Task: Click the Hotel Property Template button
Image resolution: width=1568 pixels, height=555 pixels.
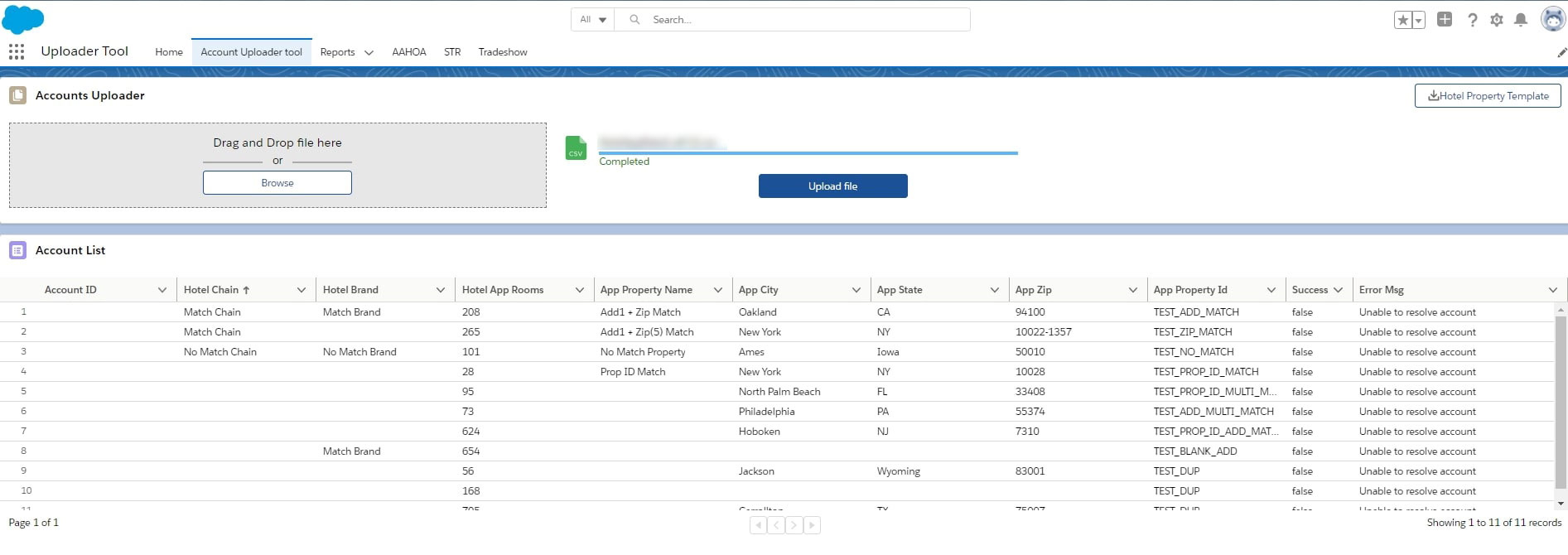Action: (1488, 96)
